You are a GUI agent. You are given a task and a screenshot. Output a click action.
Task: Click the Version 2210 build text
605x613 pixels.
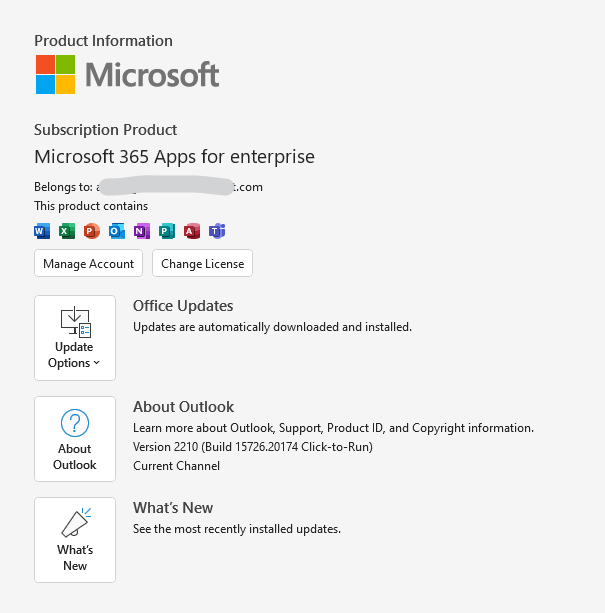[252, 447]
